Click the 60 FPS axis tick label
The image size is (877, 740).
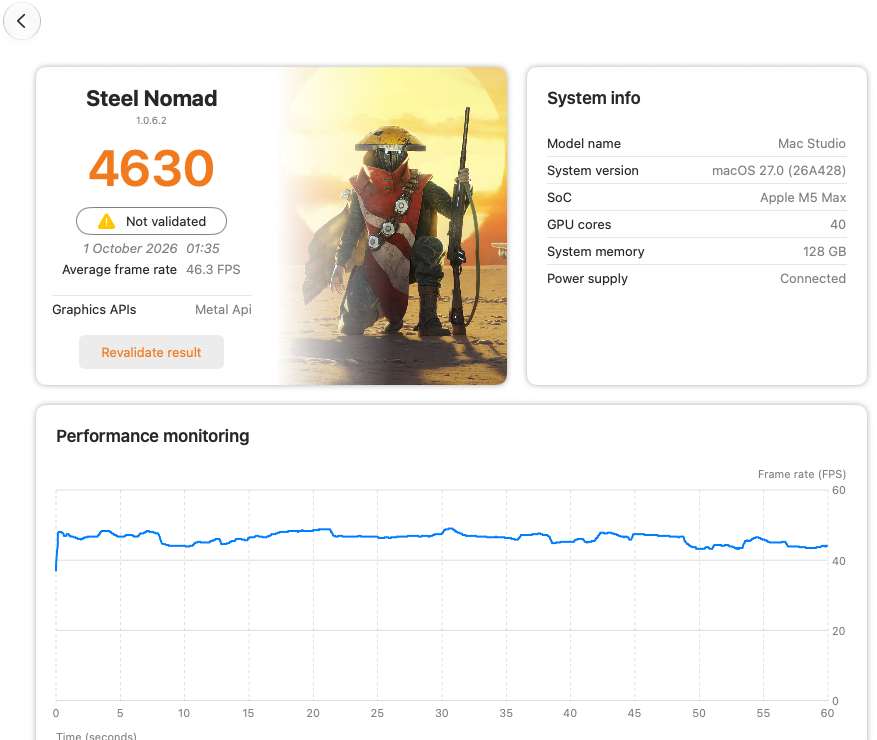[838, 491]
